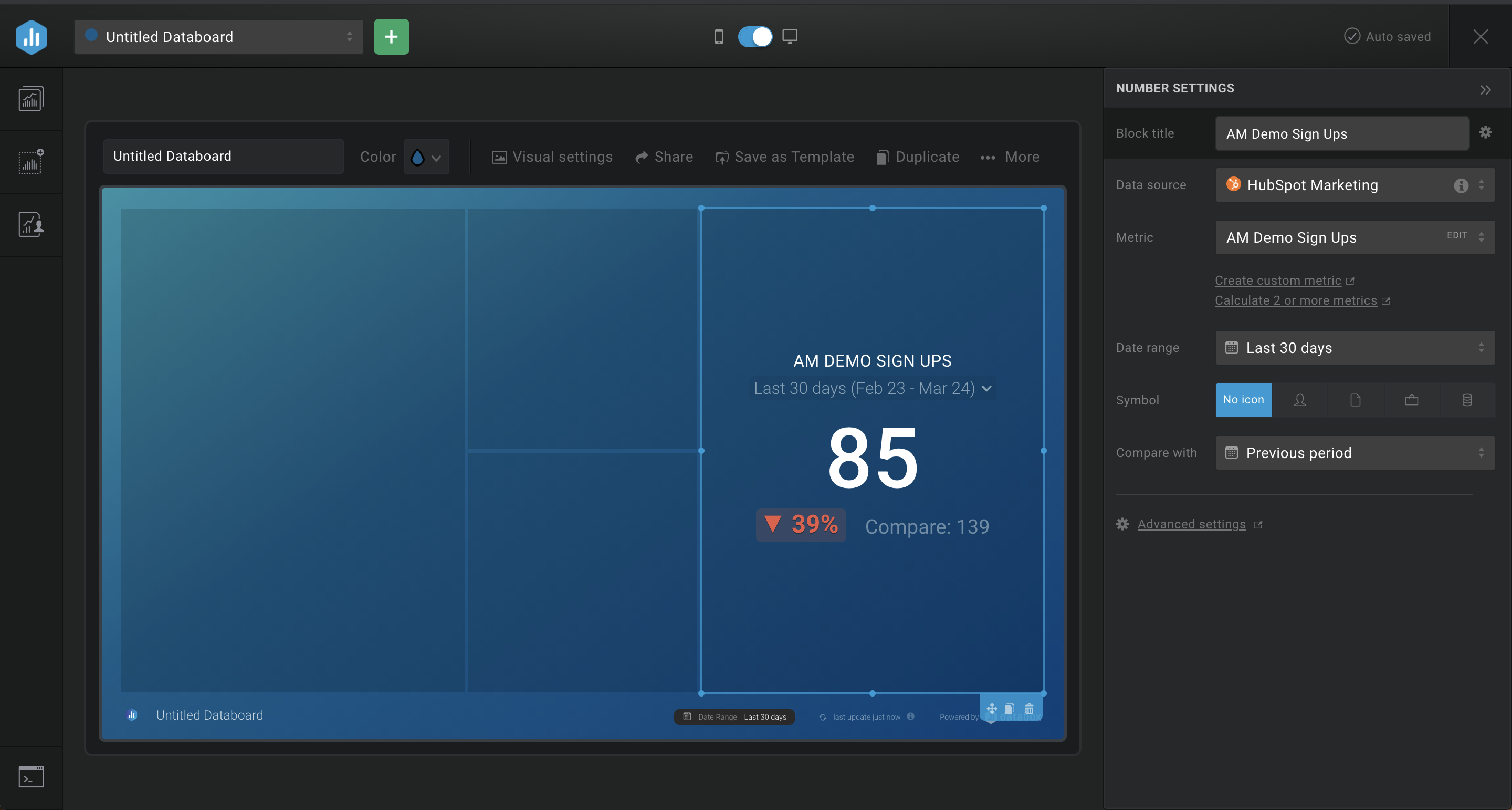Image resolution: width=1512 pixels, height=810 pixels.
Task: Select the No icon symbol option
Action: point(1243,400)
